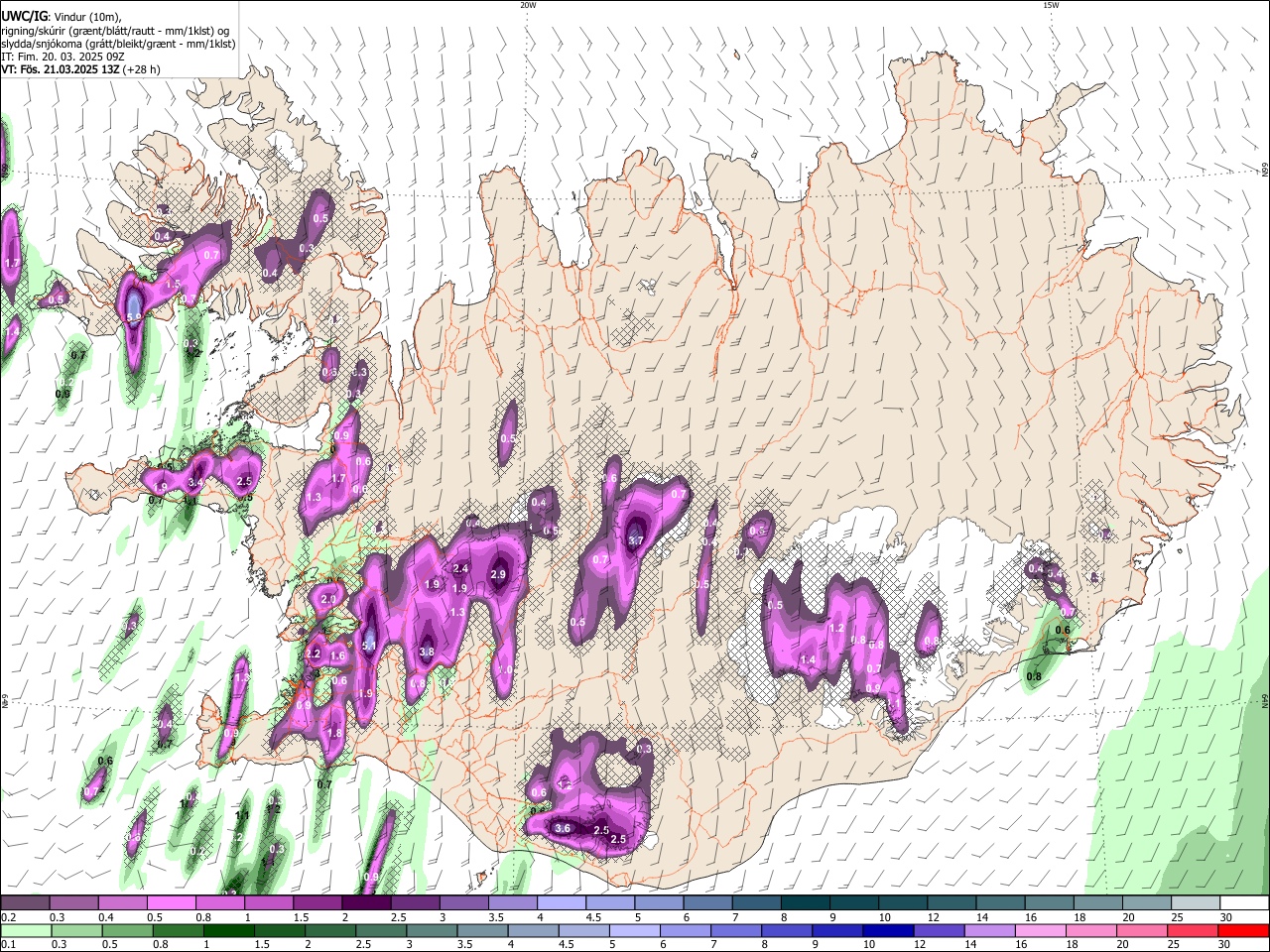Image resolution: width=1270 pixels, height=952 pixels.
Task: Click the light grey snow swatch for 25–30 mm
Action: (1196, 903)
